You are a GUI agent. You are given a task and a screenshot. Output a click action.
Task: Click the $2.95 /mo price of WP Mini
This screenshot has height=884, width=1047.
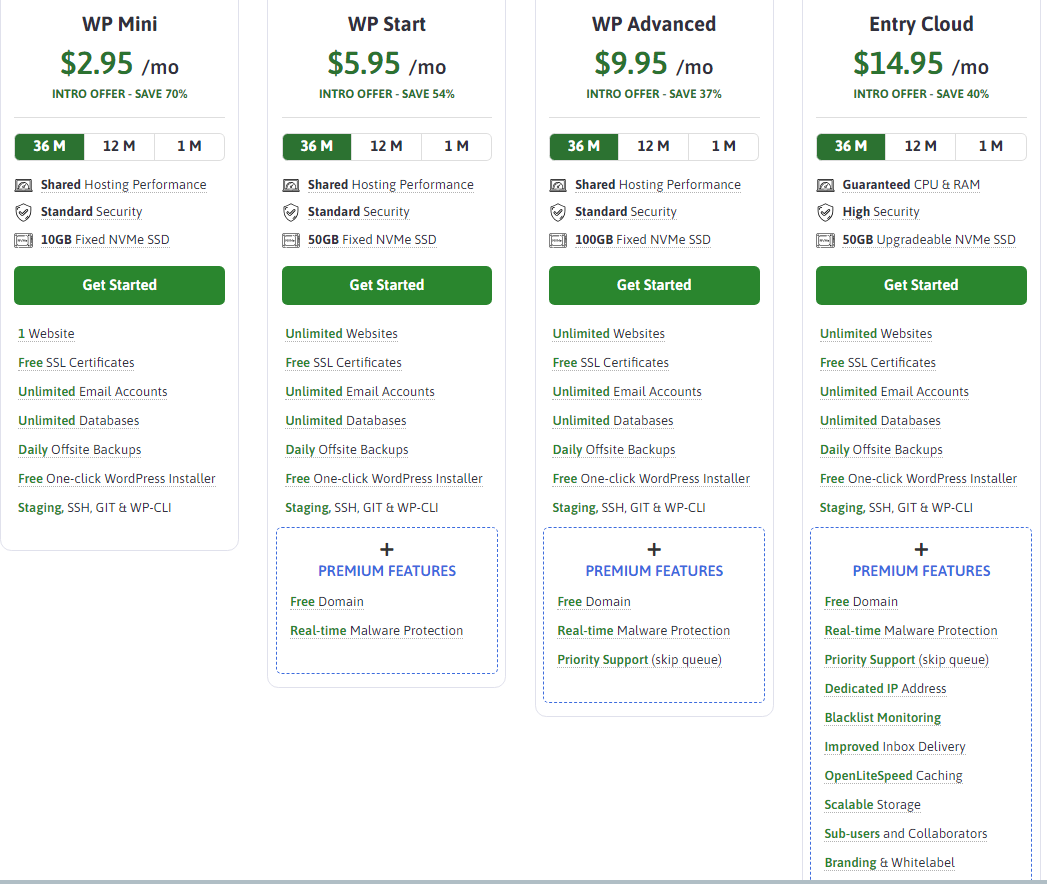(x=120, y=64)
